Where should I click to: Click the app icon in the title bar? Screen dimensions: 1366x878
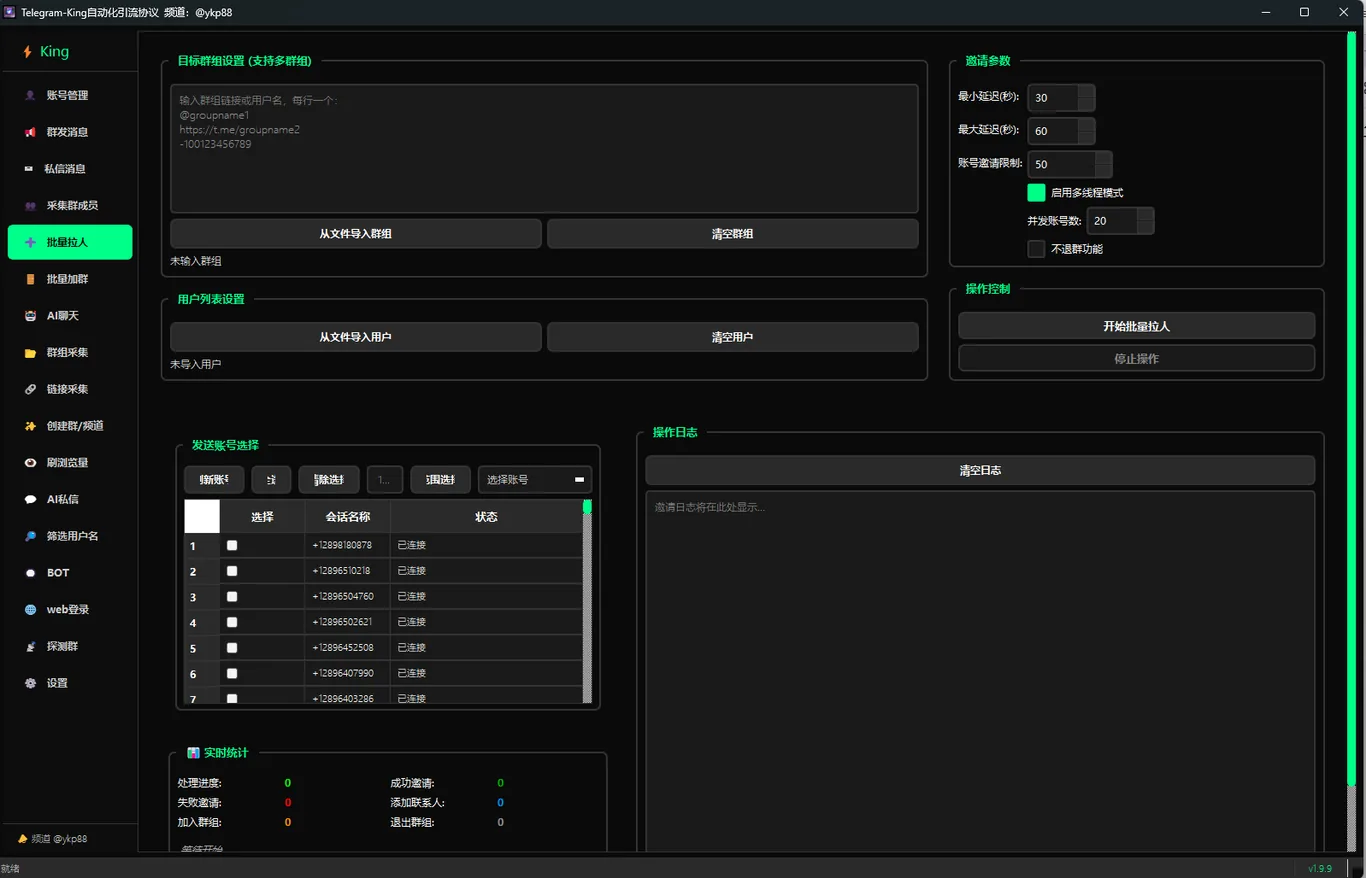(x=10, y=12)
